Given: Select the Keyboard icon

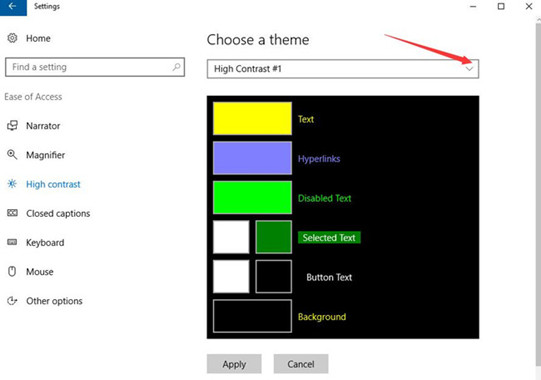Looking at the screenshot, I should click(x=12, y=242).
